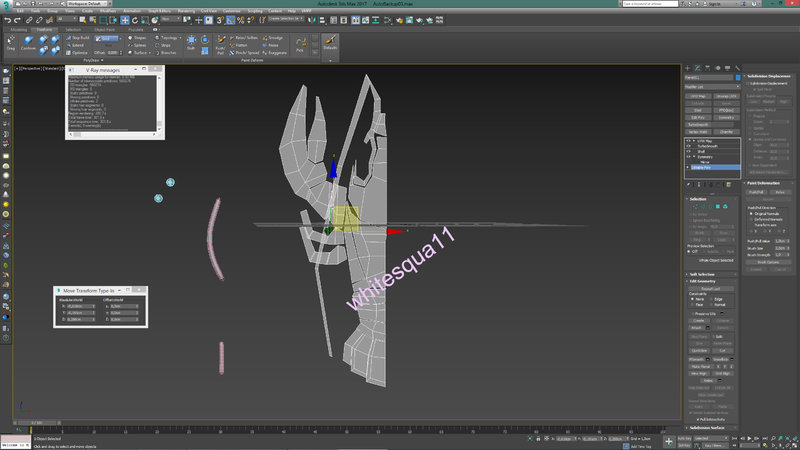Activate the Select and Scale tool
800x450 pixels.
[x=145, y=20]
